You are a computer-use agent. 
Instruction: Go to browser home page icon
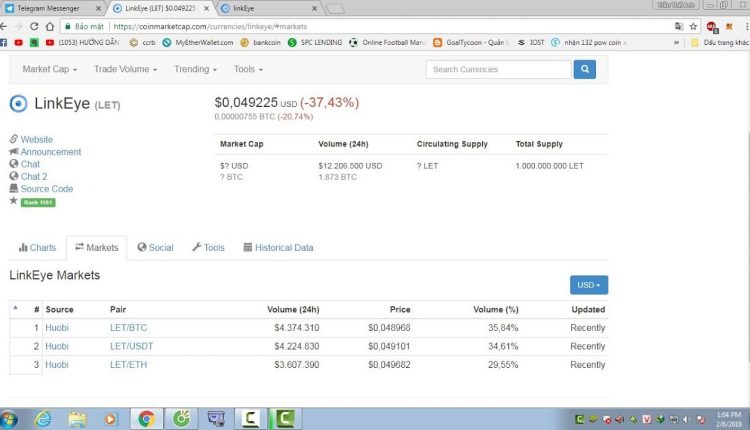(x=50, y=26)
